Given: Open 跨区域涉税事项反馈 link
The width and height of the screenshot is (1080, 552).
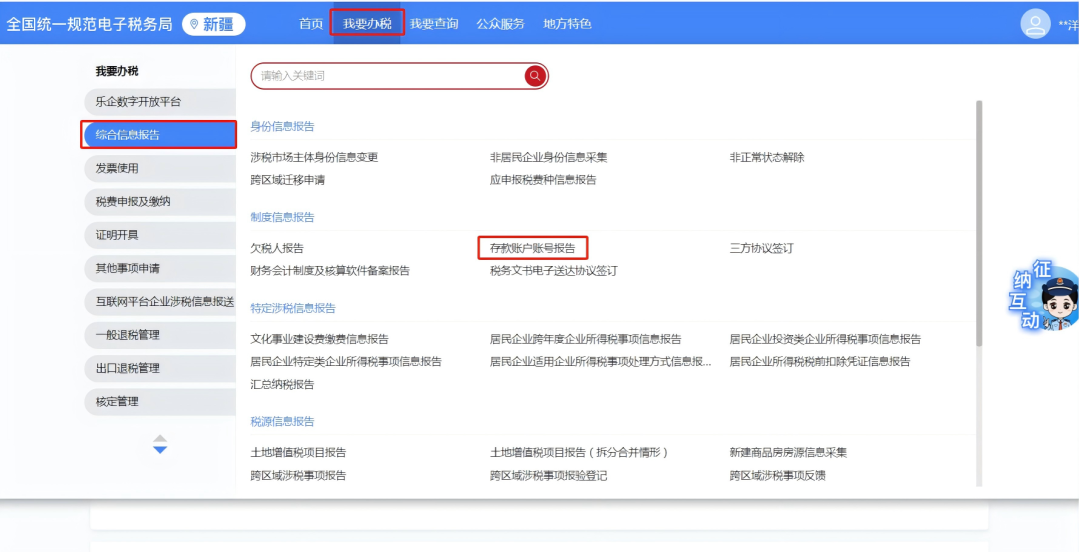Looking at the screenshot, I should [777, 476].
